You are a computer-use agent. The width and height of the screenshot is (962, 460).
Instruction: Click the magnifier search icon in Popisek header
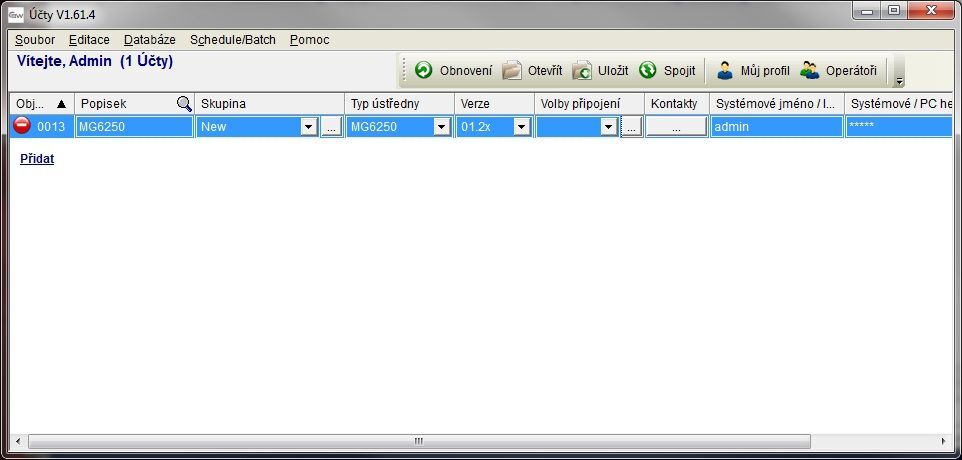(184, 103)
